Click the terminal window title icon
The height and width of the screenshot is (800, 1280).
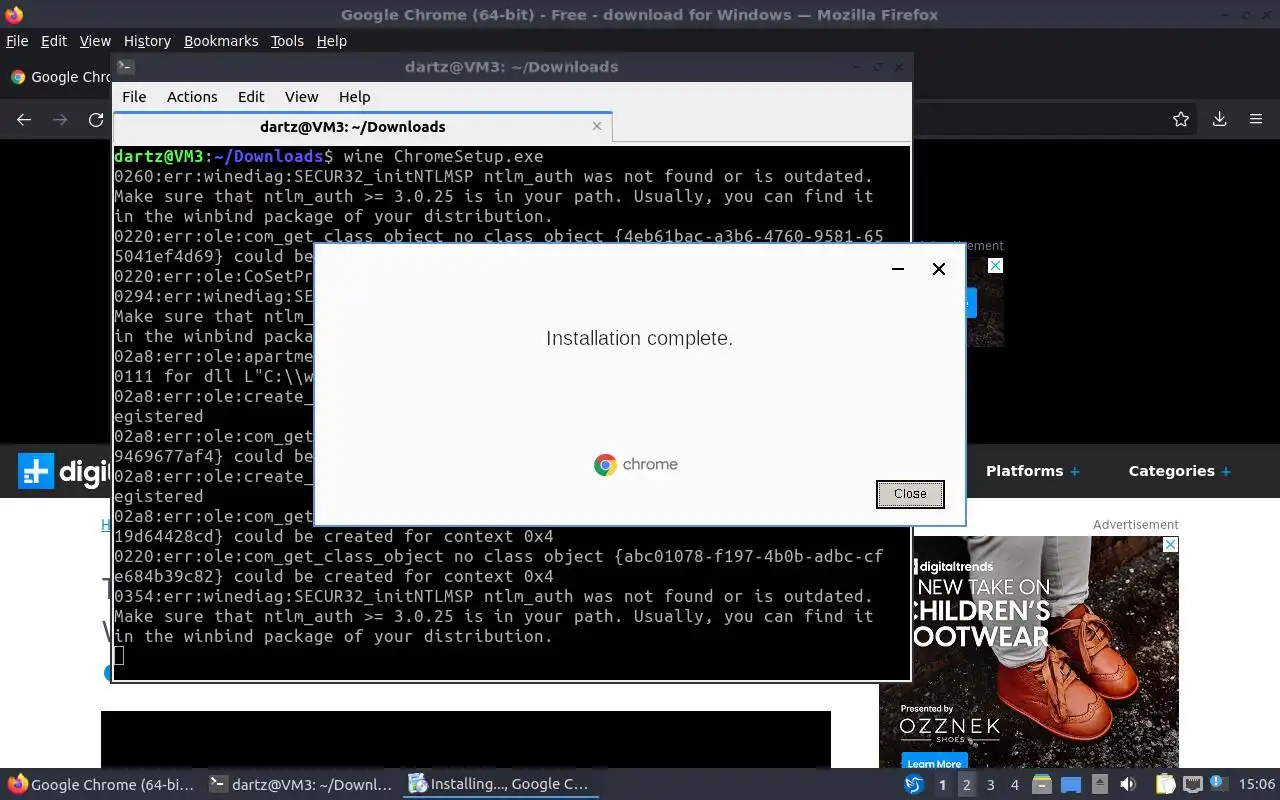125,67
